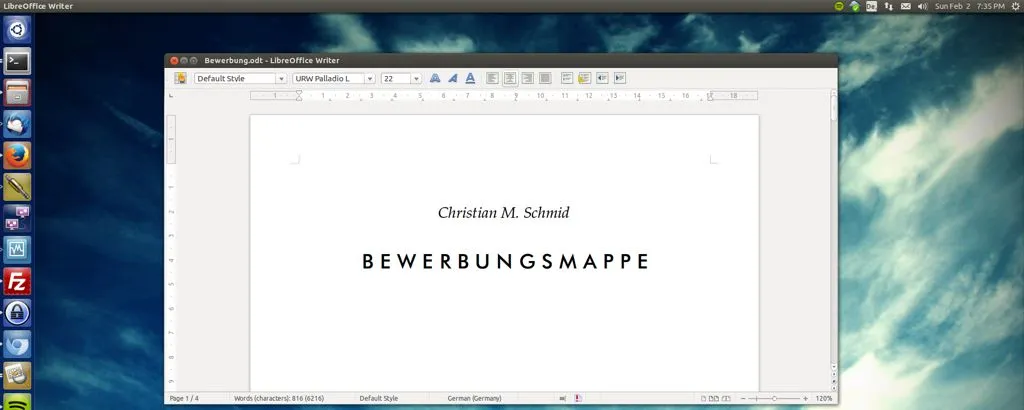Toggle Italic formatting
Image resolution: width=1024 pixels, height=410 pixels.
pos(453,78)
